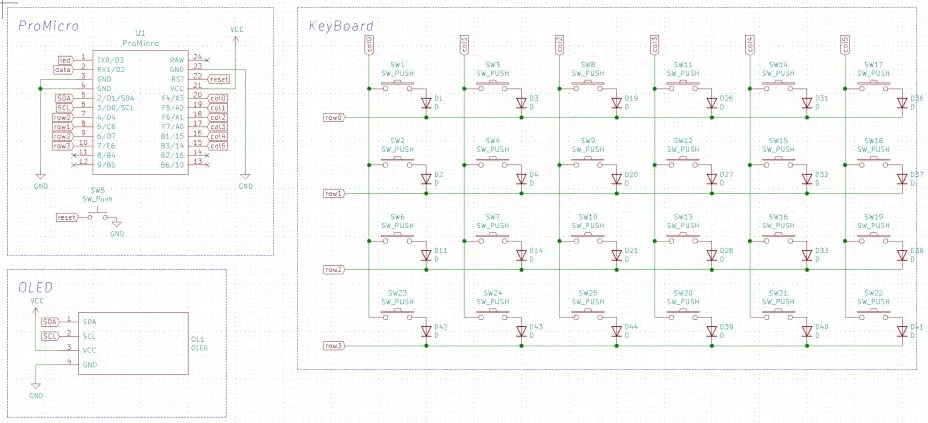Image resolution: width=928 pixels, height=423 pixels.
Task: Select the SW13 push switch symbol
Action: (683, 238)
